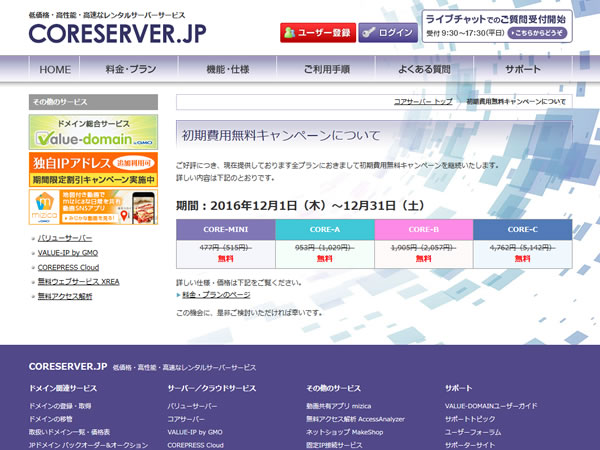Screen dimensions: 600x450
Task: Open the よくある質問 navigation item
Action: coord(424,69)
